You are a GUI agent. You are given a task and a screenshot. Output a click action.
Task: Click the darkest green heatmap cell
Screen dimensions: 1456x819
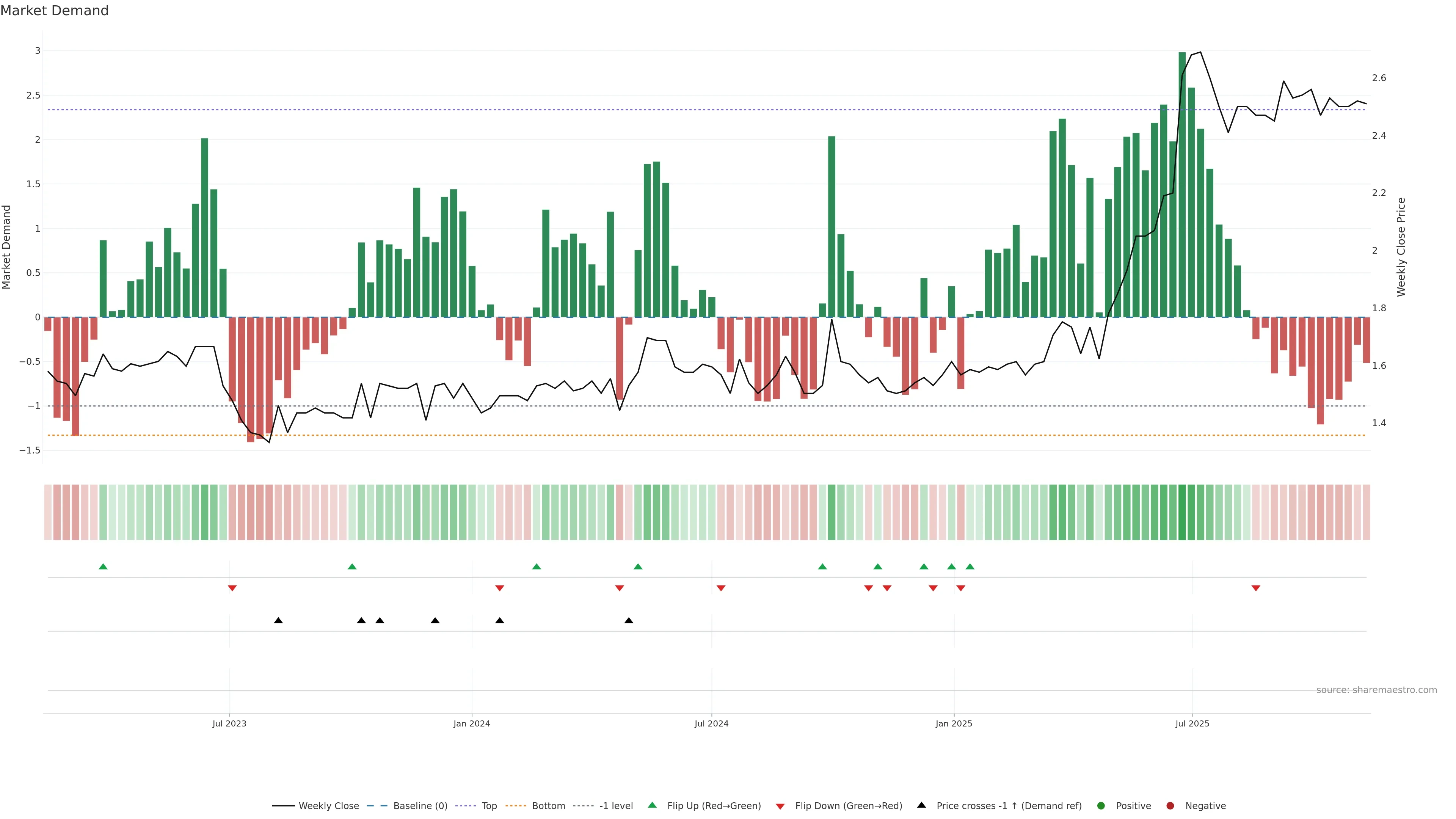pyautogui.click(x=1182, y=512)
